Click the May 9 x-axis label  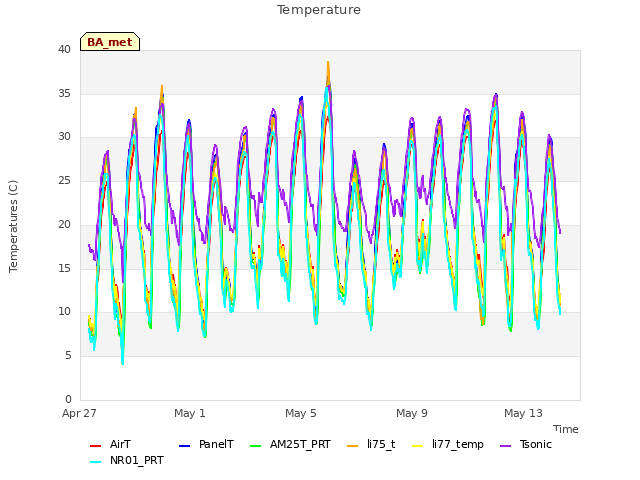tap(412, 413)
